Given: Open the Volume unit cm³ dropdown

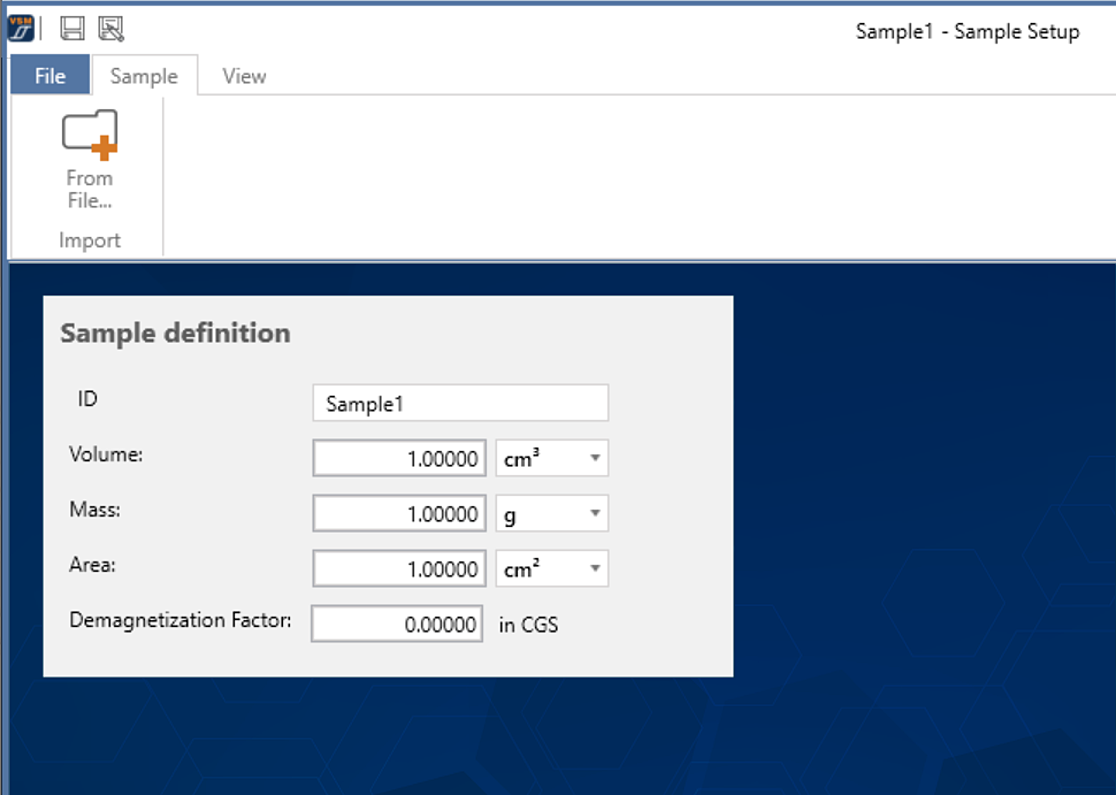Looking at the screenshot, I should (552, 458).
